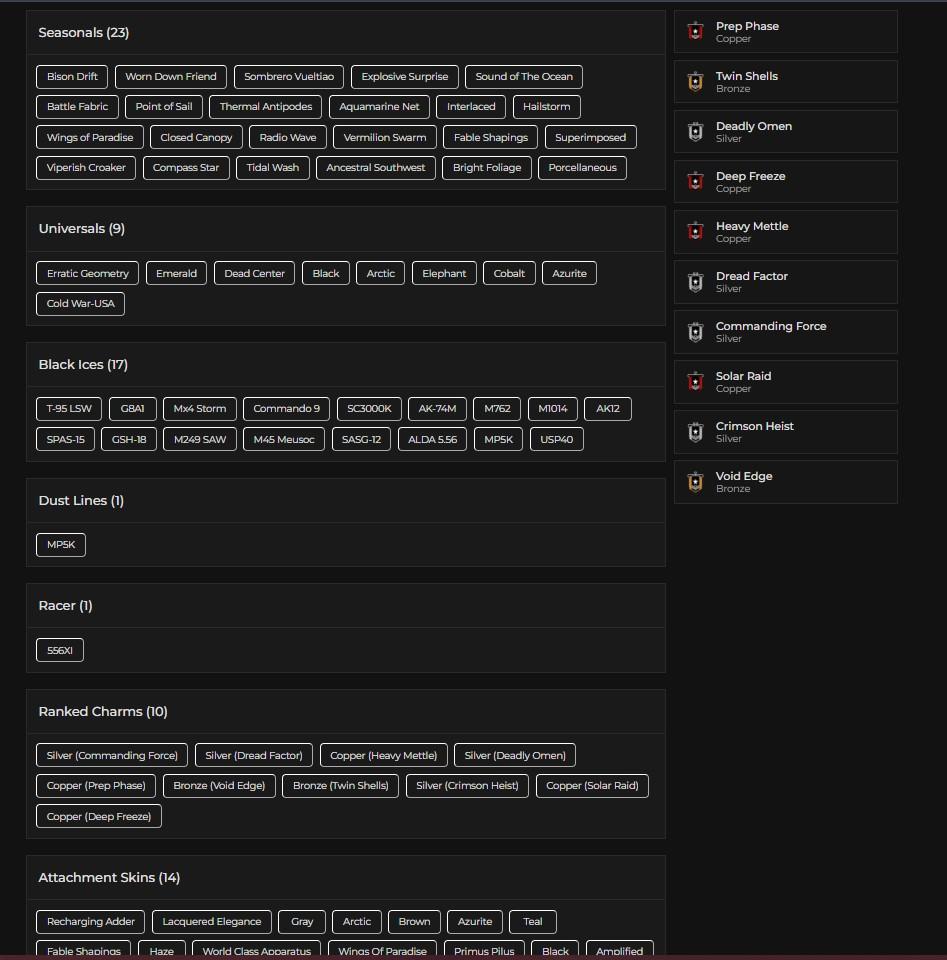Select the Cold War-USA tag

click(81, 304)
